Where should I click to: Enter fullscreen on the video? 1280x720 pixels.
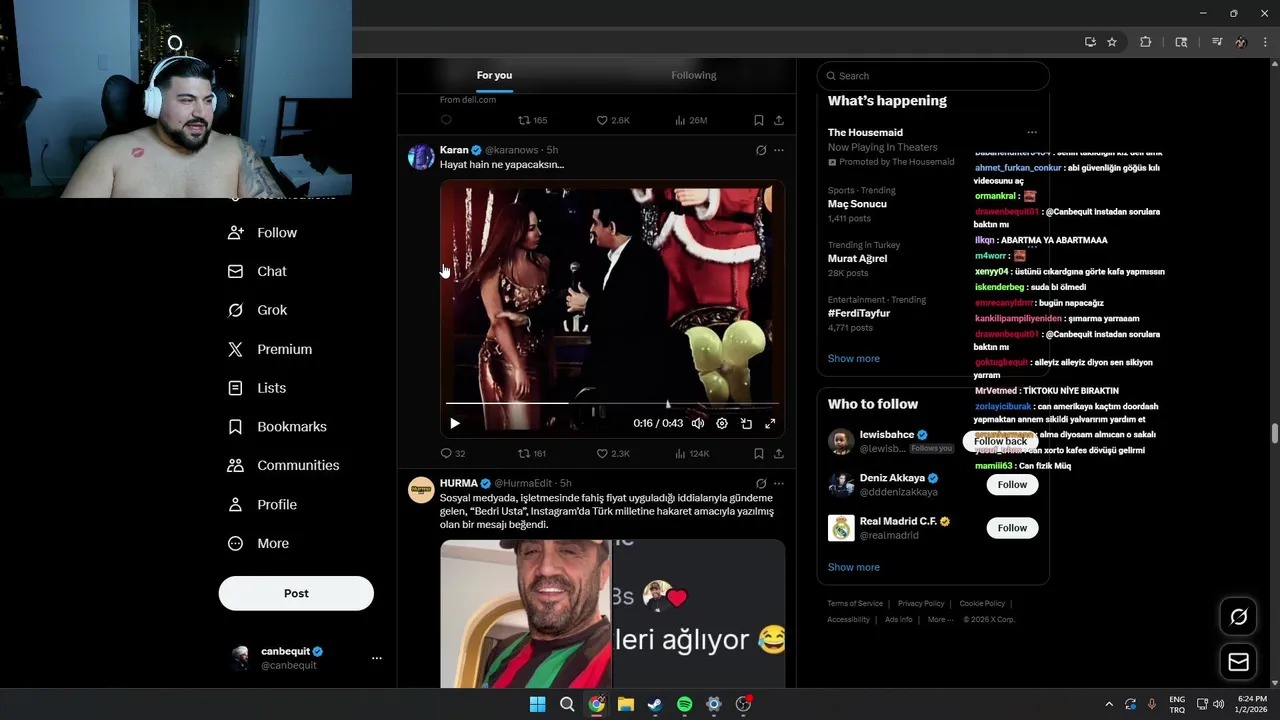770,423
